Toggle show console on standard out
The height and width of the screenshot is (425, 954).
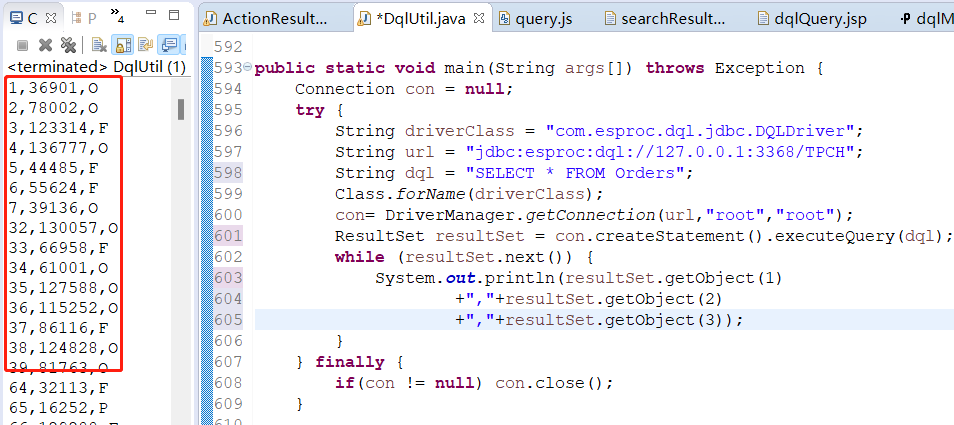168,46
